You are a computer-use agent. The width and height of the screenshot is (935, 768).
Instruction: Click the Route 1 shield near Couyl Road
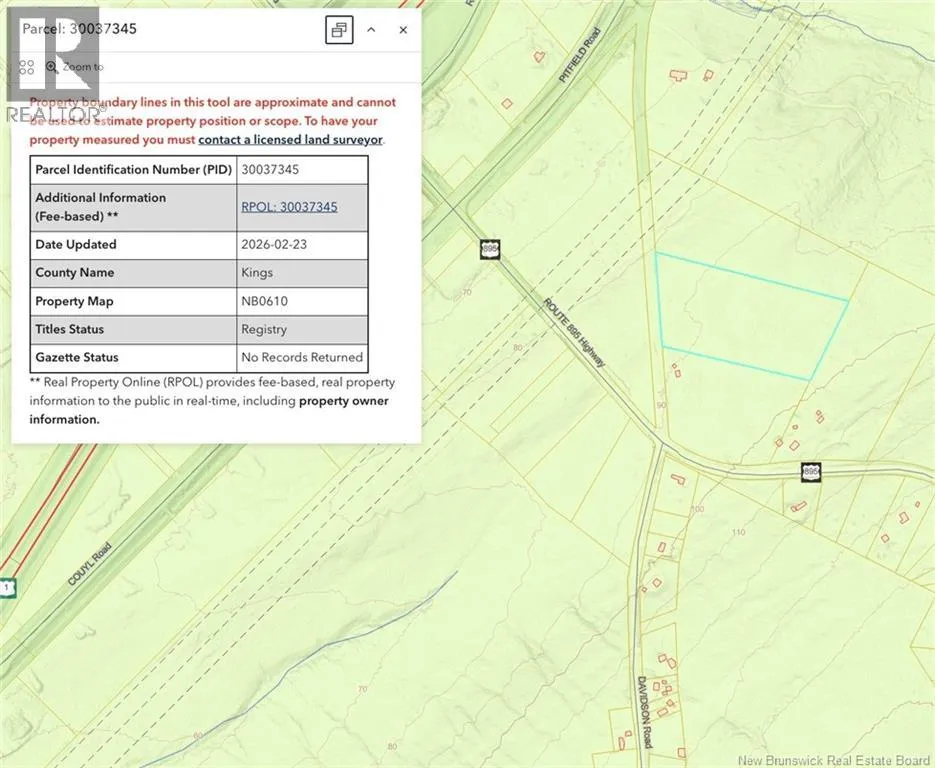point(7,587)
